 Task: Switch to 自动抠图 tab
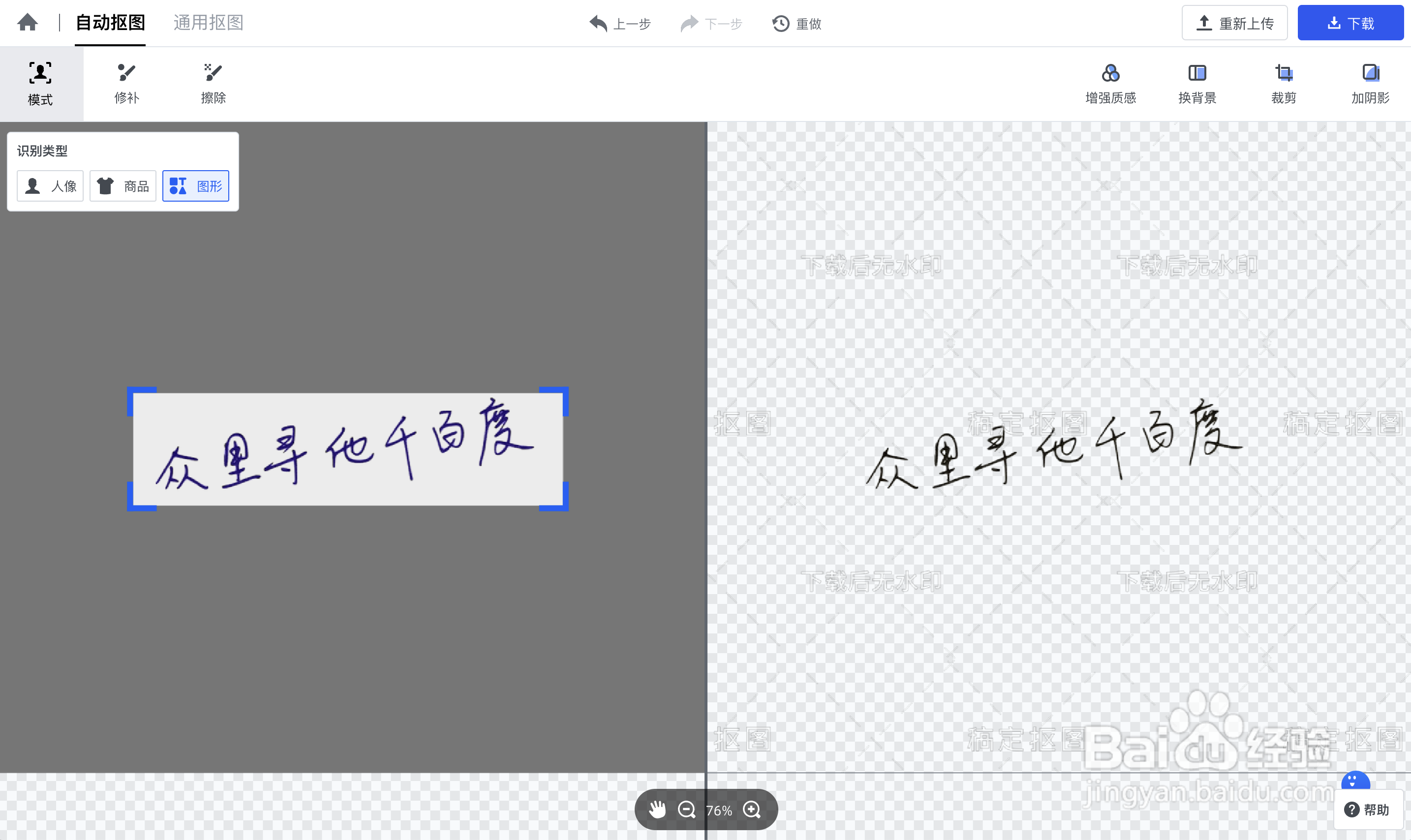tap(110, 23)
